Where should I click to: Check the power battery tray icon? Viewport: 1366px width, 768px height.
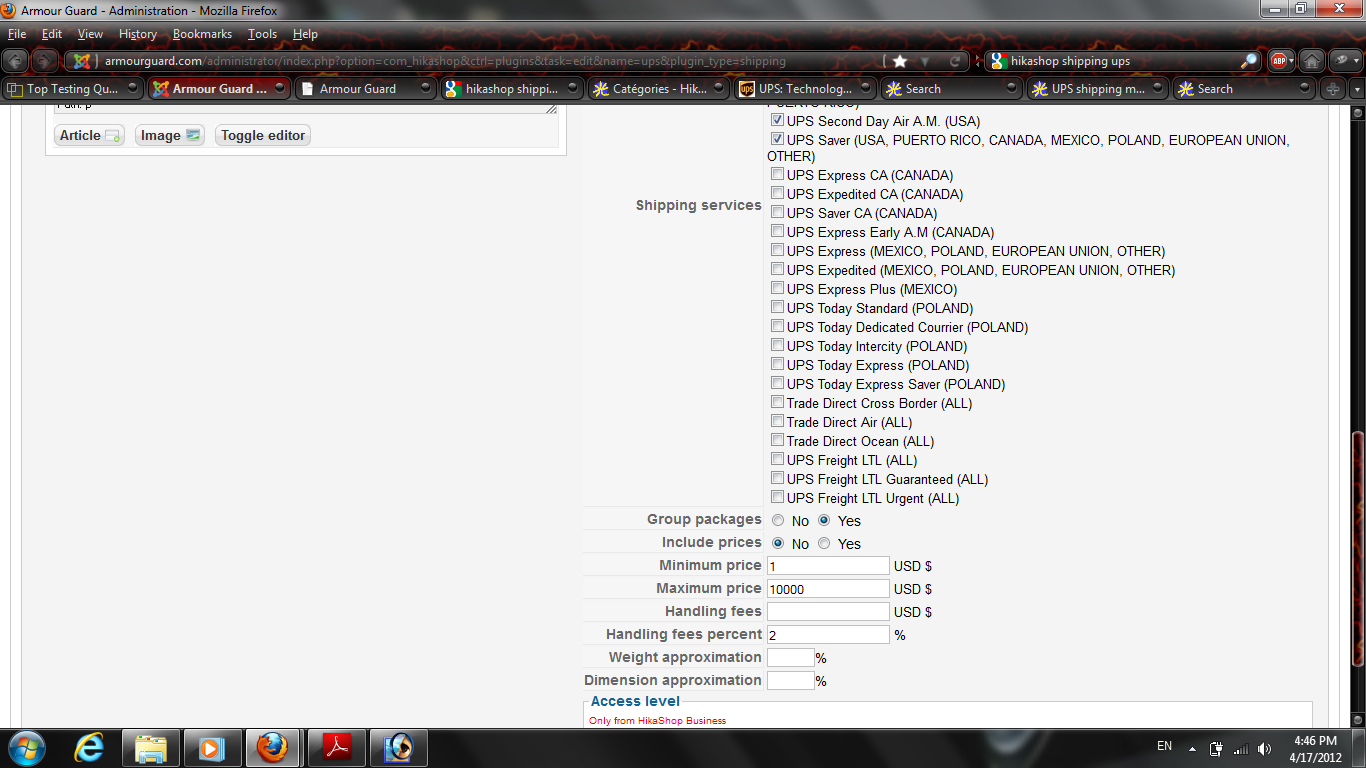[x=1217, y=748]
